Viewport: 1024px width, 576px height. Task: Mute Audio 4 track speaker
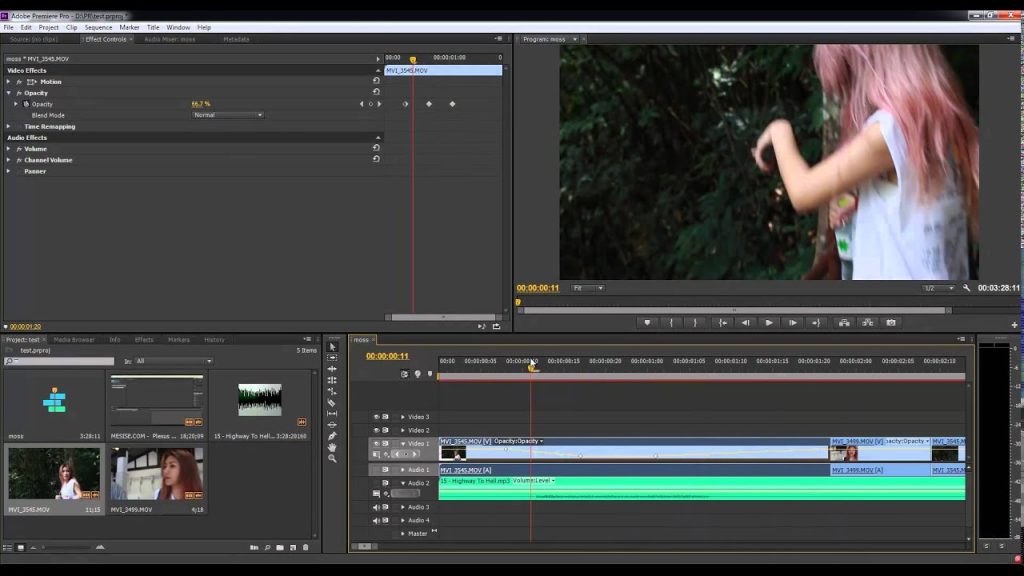point(376,520)
